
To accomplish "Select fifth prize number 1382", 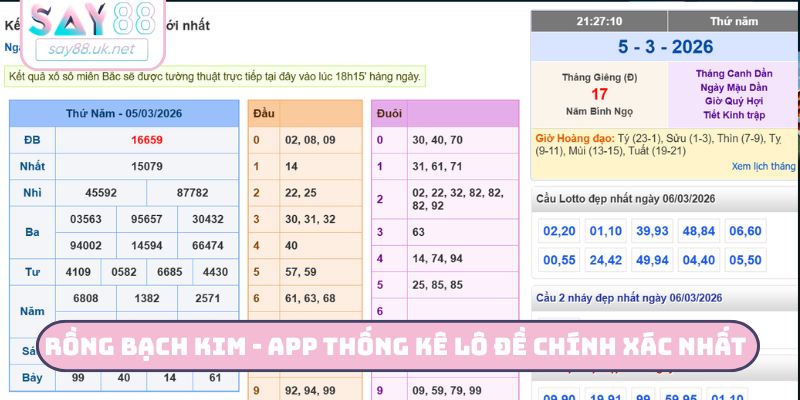I will click(x=147, y=298).
